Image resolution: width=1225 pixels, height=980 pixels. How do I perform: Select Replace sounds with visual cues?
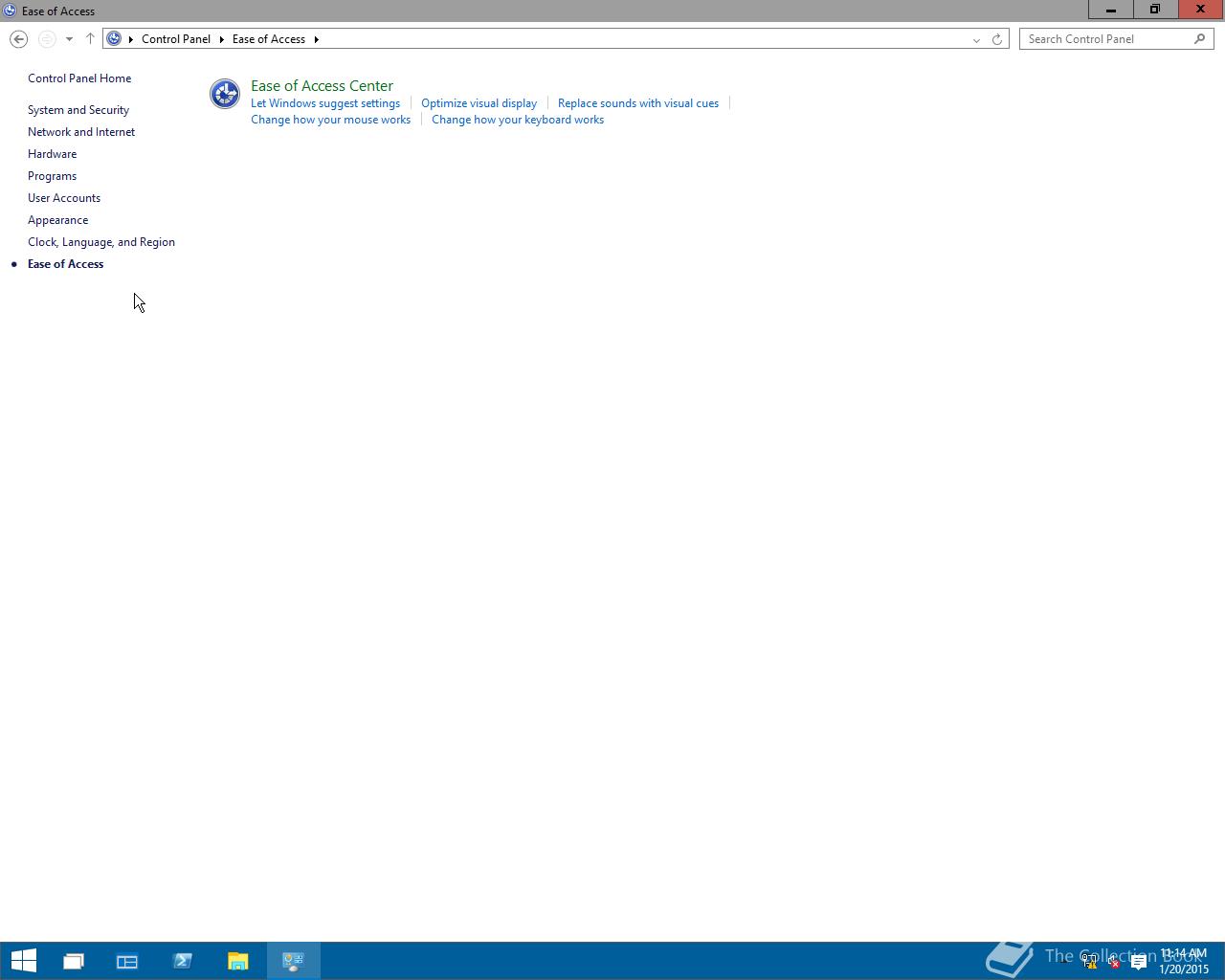pos(638,103)
